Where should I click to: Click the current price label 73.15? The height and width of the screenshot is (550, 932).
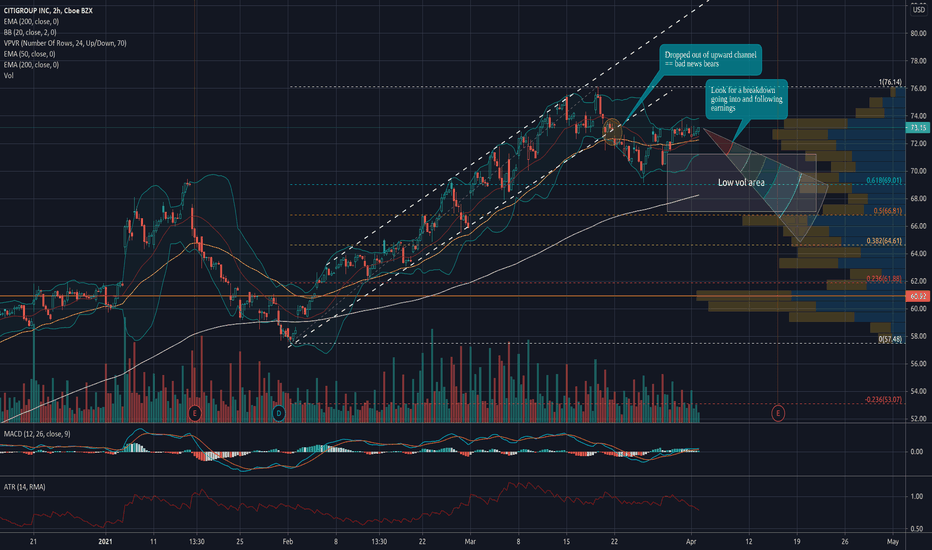(x=918, y=128)
